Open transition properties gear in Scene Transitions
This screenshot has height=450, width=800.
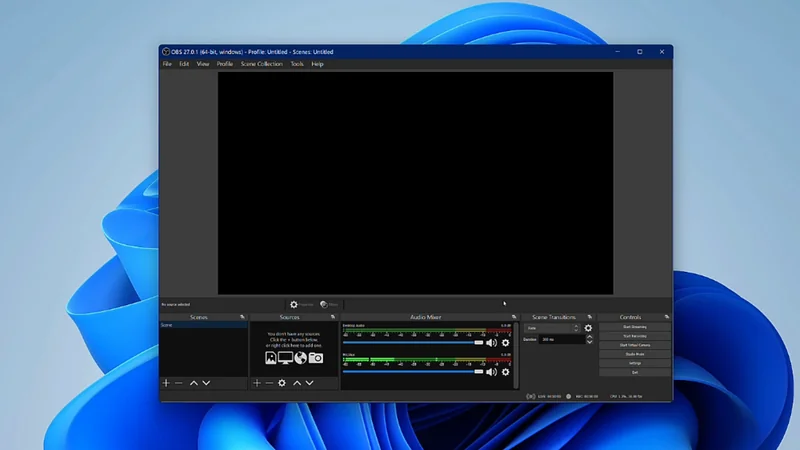coord(588,328)
